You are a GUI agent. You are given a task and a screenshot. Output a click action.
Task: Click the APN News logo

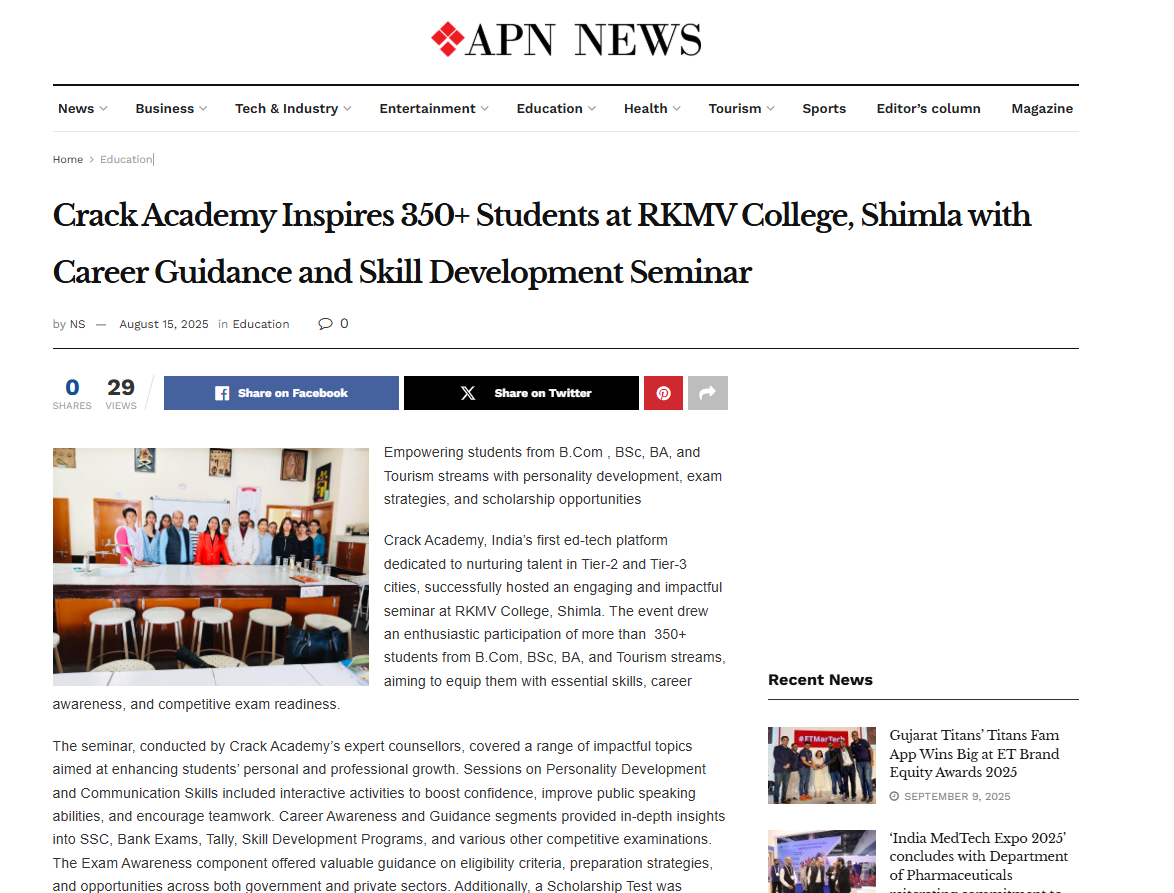pos(566,40)
